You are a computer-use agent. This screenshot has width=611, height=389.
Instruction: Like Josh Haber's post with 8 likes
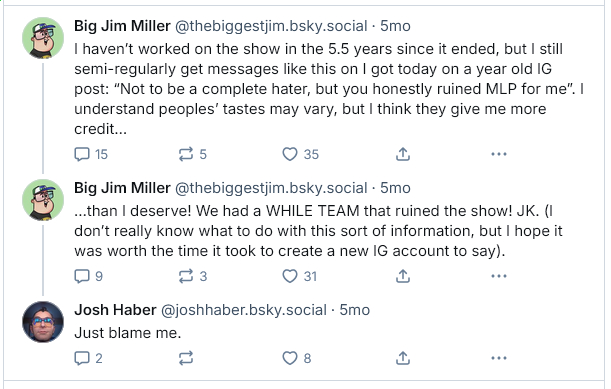(297, 358)
